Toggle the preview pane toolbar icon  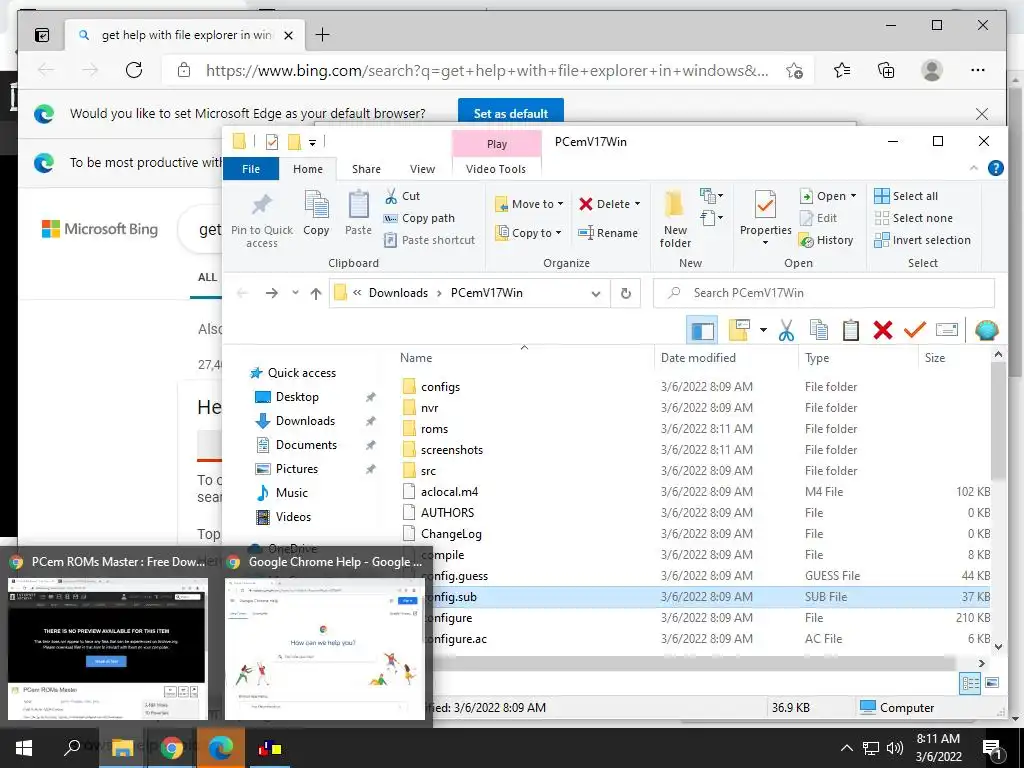702,330
